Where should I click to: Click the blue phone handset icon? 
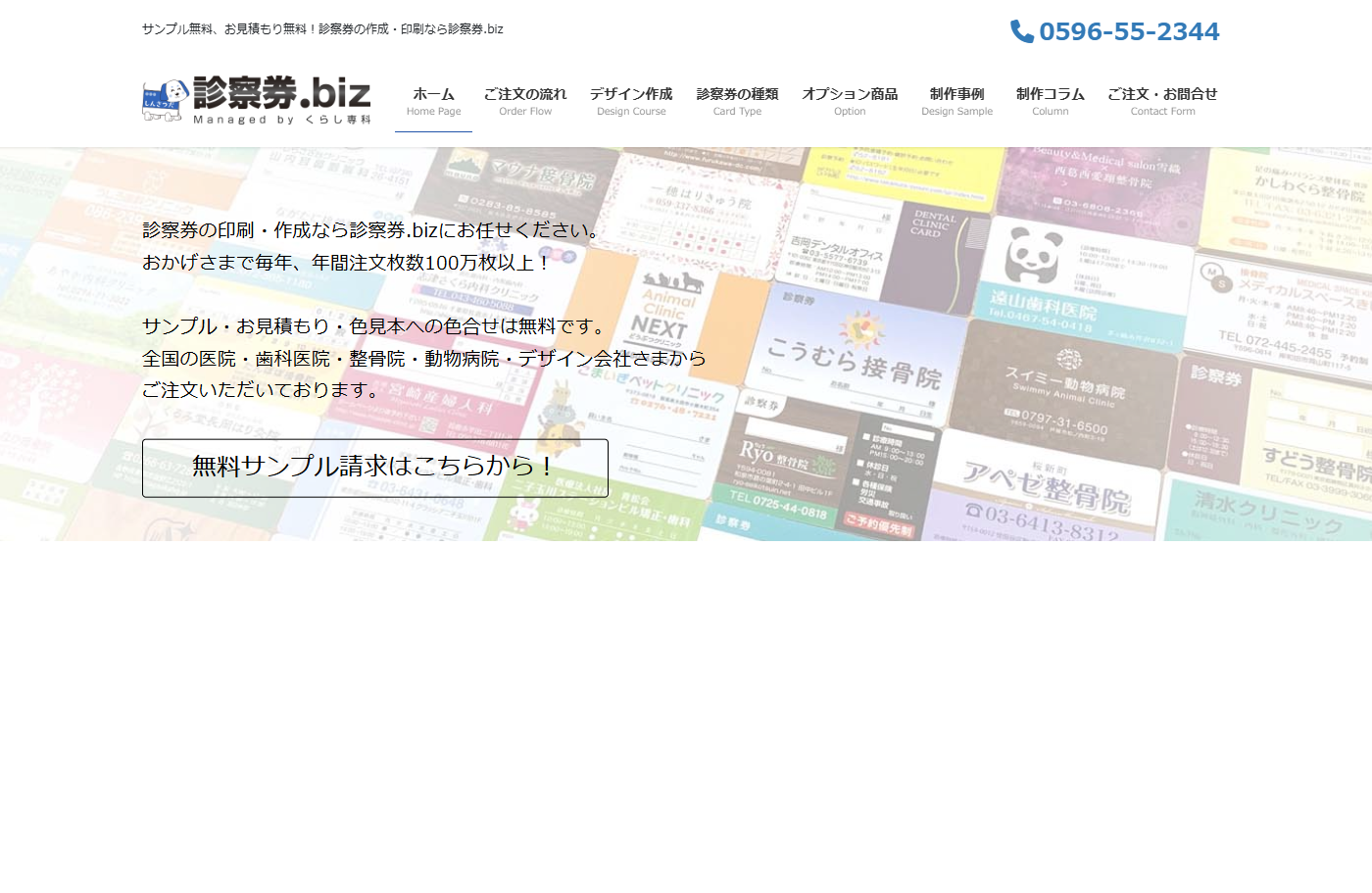click(x=1021, y=32)
